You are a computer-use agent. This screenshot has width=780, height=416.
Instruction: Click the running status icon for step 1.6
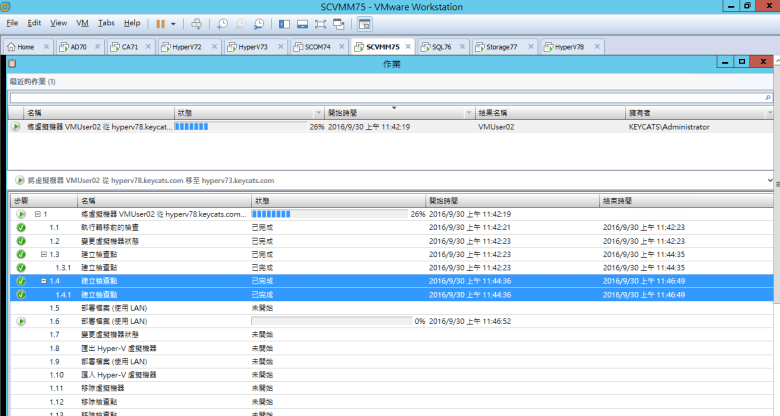pyautogui.click(x=20, y=321)
